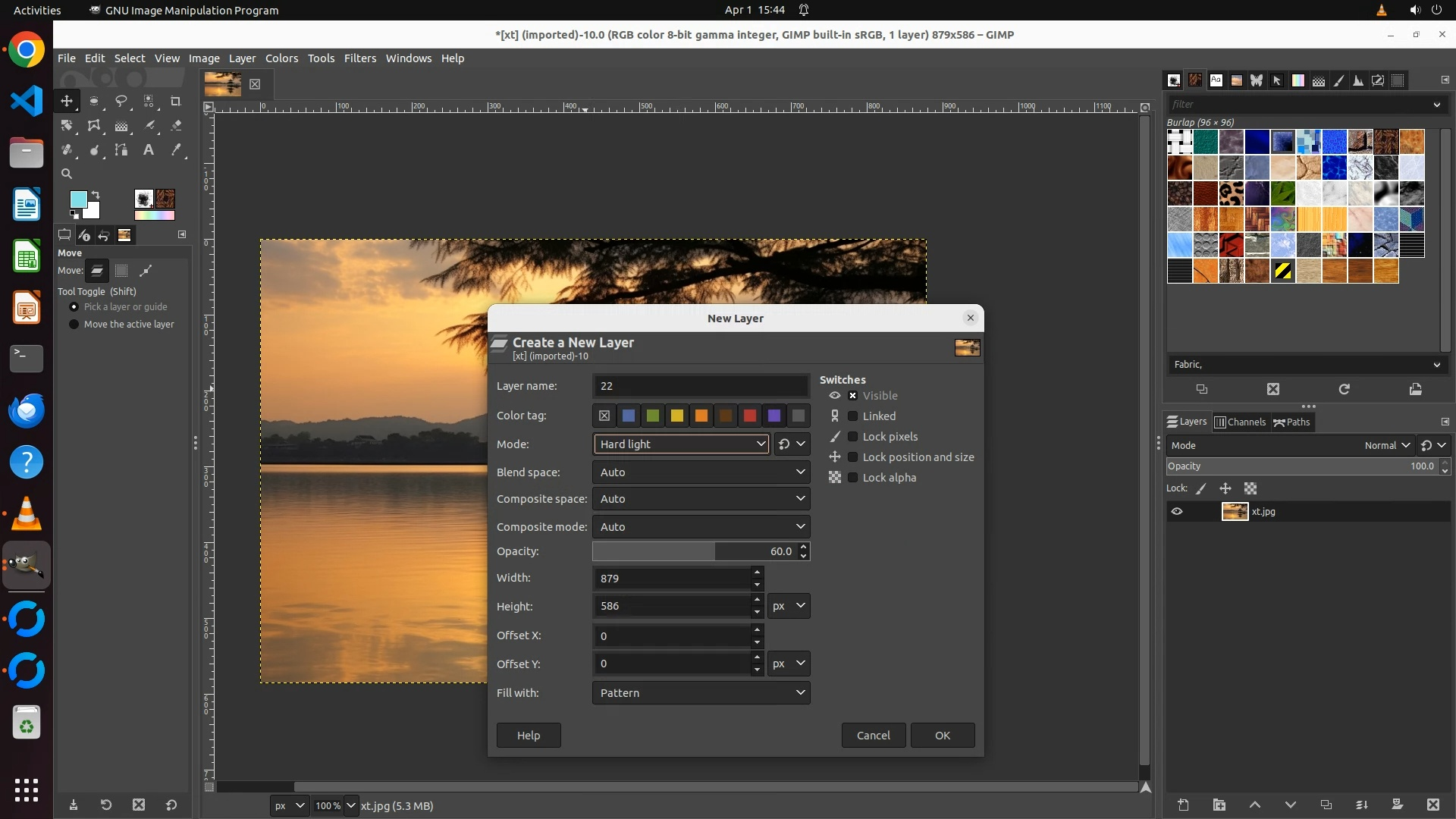Enable the Linked switch checkbox
Screen dimensions: 1456x819
pos(852,416)
